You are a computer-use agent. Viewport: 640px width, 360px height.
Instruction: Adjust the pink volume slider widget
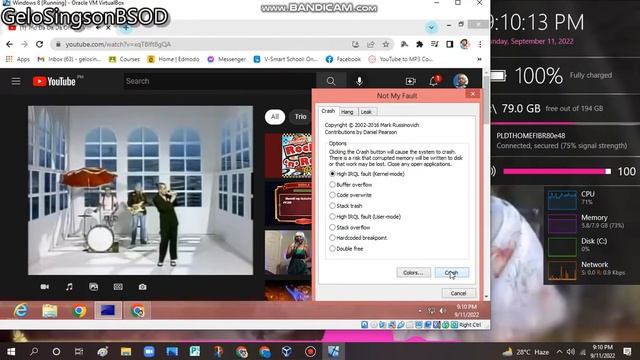pyautogui.click(x=557, y=171)
